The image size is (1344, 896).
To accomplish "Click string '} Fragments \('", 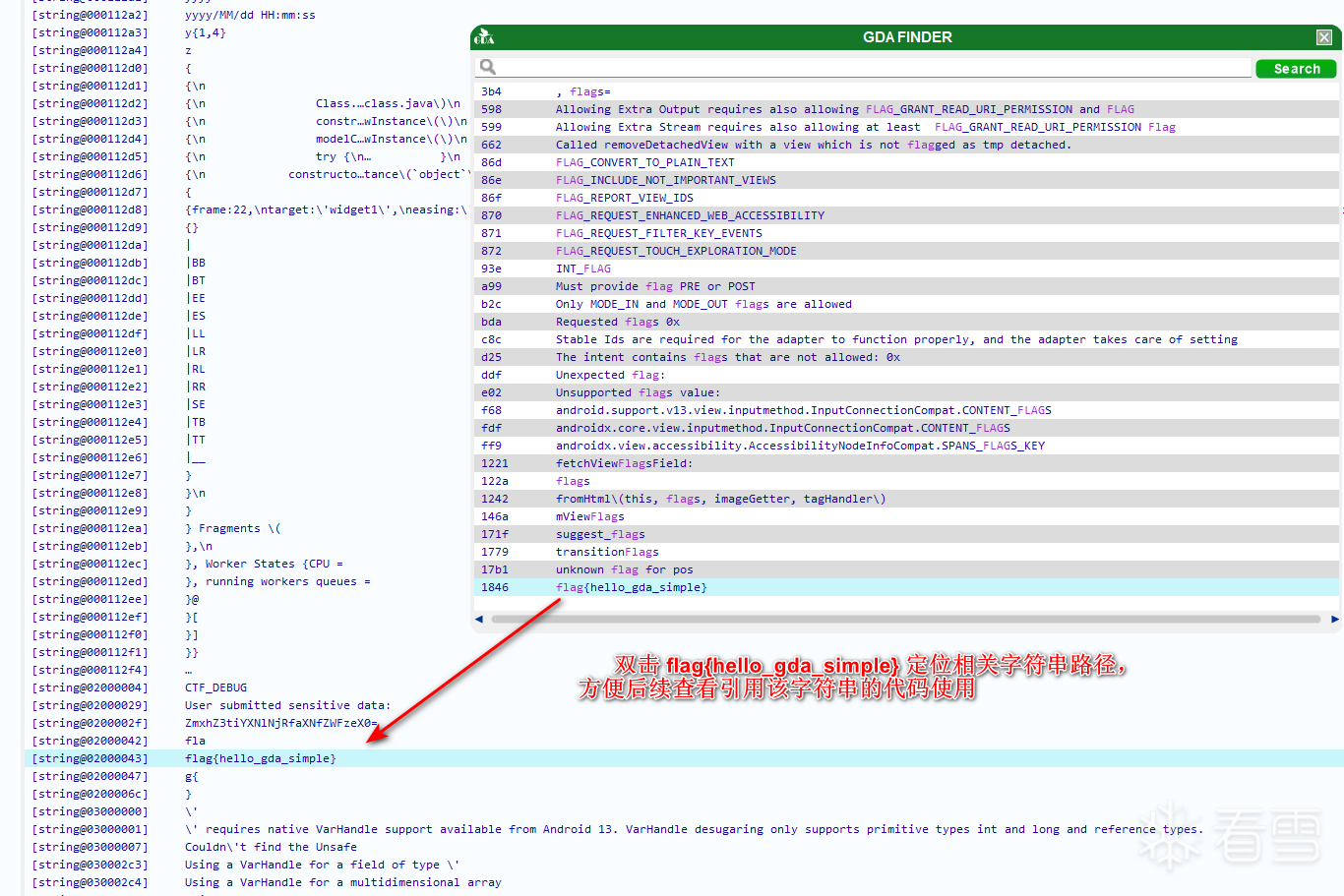I will [233, 528].
